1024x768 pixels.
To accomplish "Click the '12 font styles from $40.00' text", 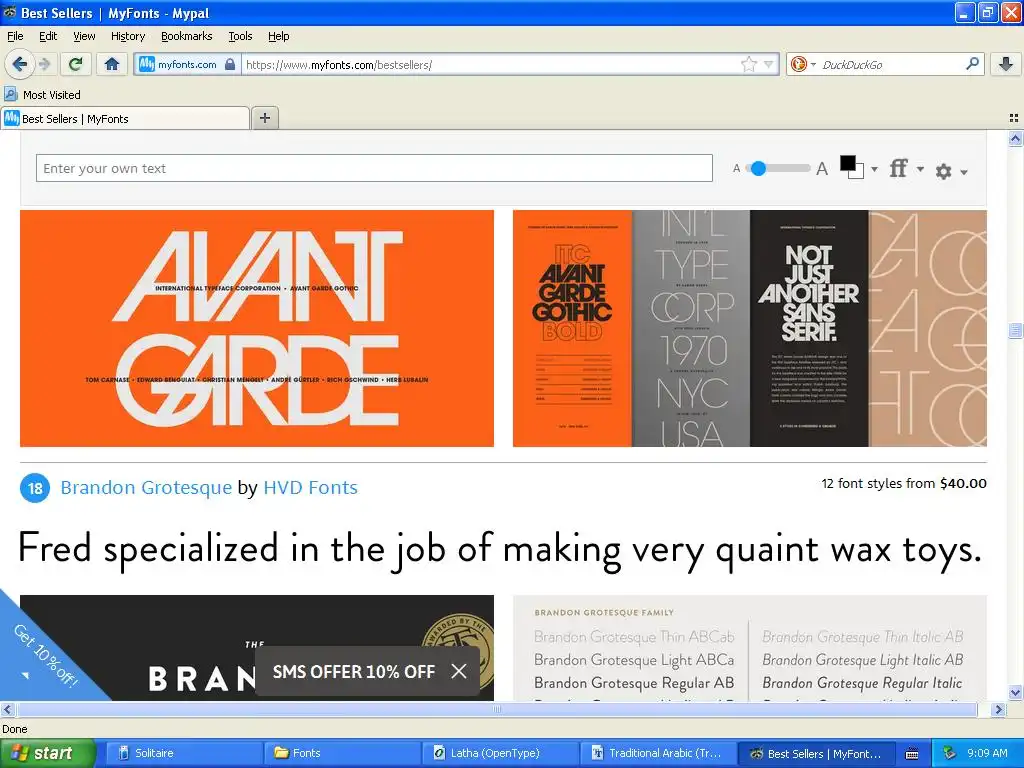I will tap(904, 483).
